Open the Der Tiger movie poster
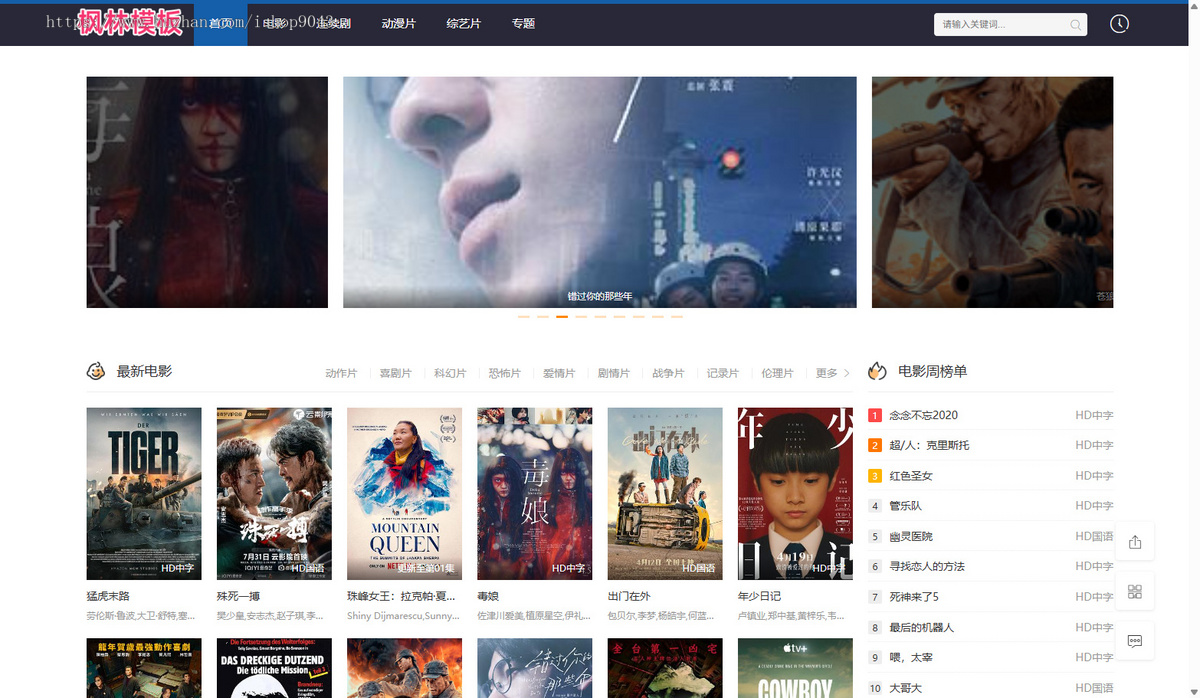This screenshot has width=1200, height=698. coord(144,493)
